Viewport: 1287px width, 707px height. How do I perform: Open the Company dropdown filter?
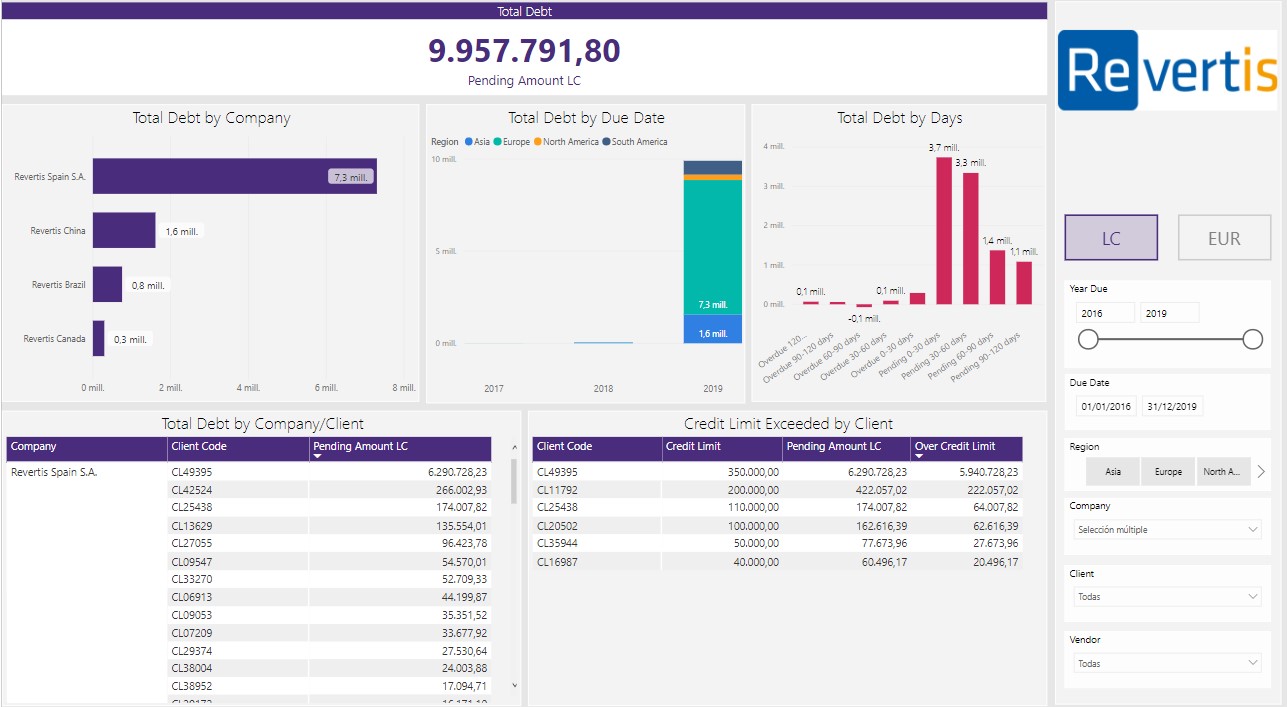point(1167,530)
